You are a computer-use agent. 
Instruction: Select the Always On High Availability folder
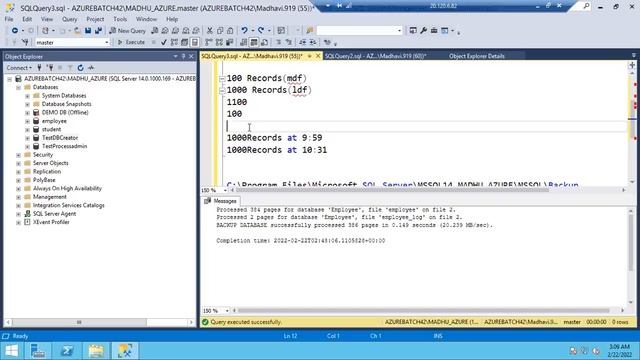click(67, 189)
